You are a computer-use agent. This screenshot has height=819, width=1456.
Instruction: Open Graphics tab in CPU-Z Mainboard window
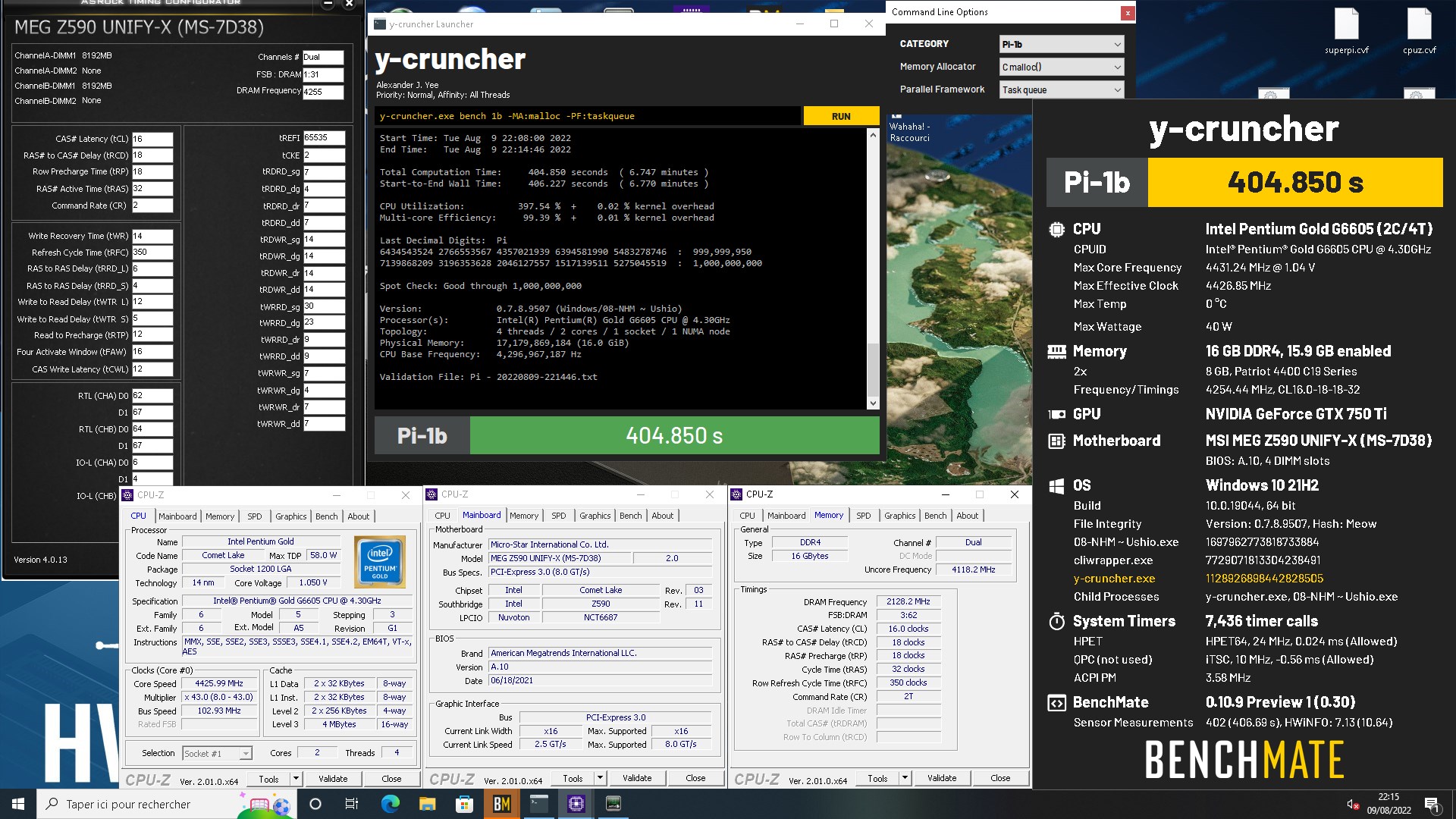[x=595, y=516]
